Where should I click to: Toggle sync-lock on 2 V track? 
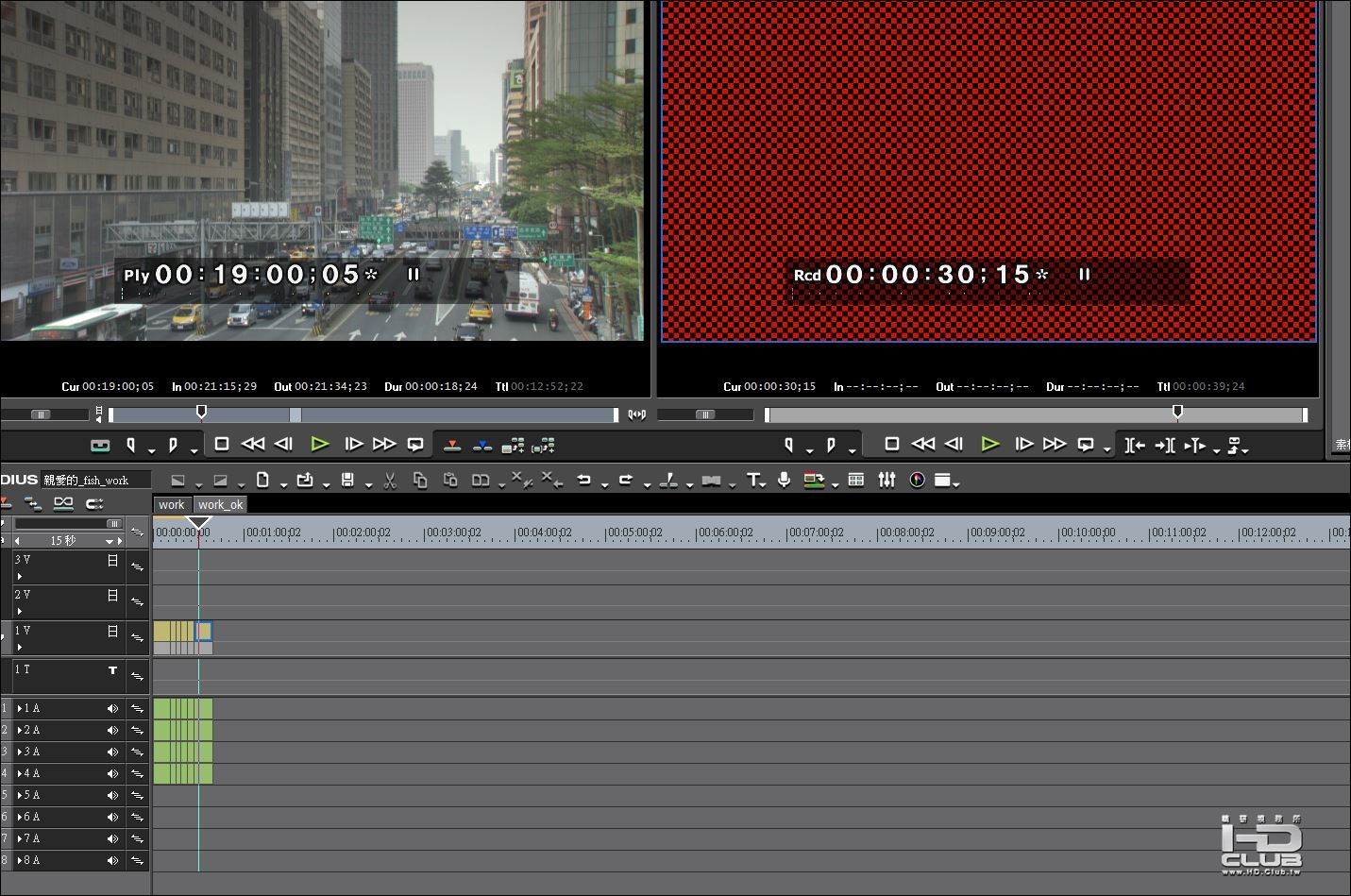pyautogui.click(x=137, y=601)
